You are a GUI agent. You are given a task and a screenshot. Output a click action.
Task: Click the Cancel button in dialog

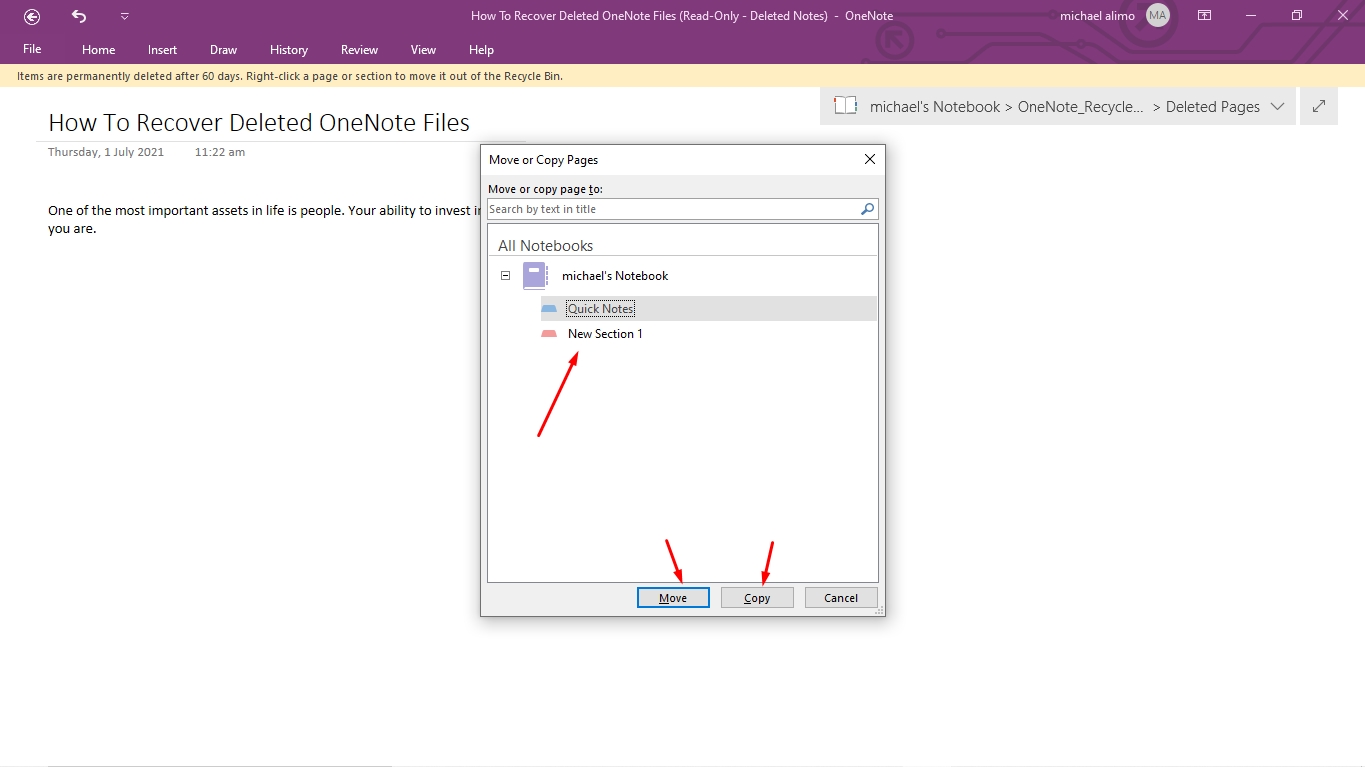(x=841, y=598)
